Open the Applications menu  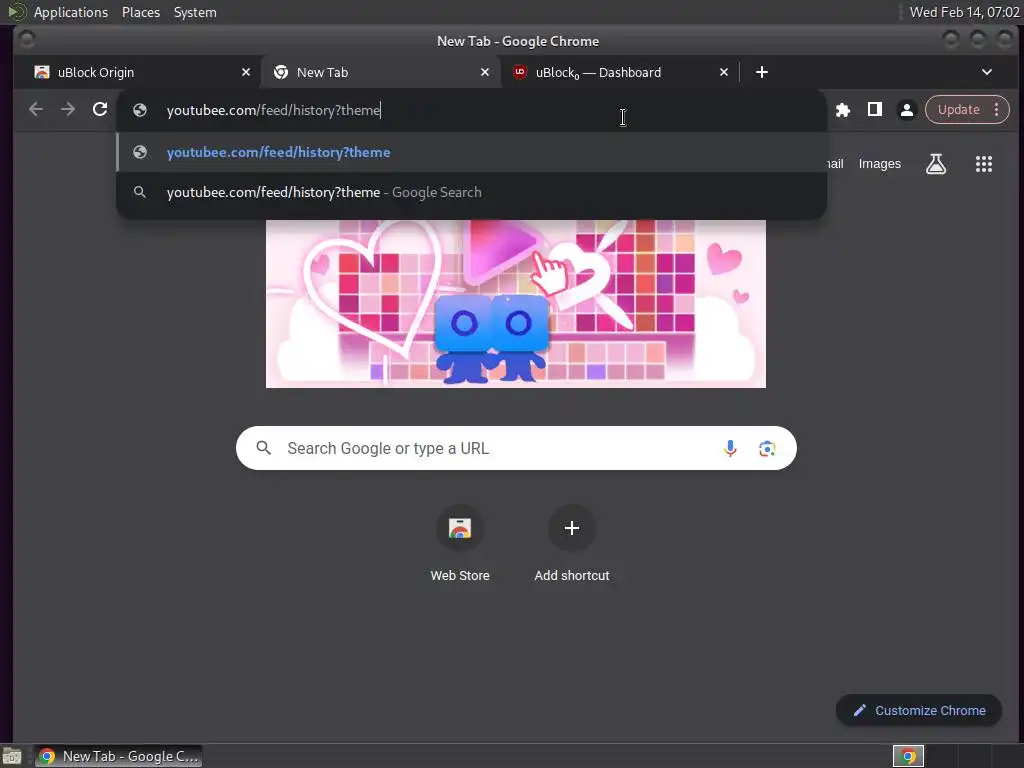click(x=71, y=12)
